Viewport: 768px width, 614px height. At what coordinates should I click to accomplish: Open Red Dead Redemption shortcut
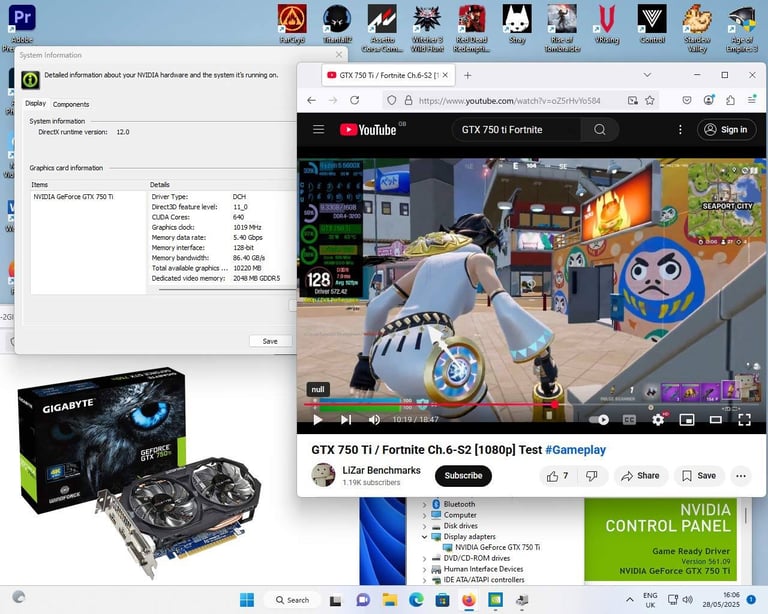pyautogui.click(x=472, y=28)
